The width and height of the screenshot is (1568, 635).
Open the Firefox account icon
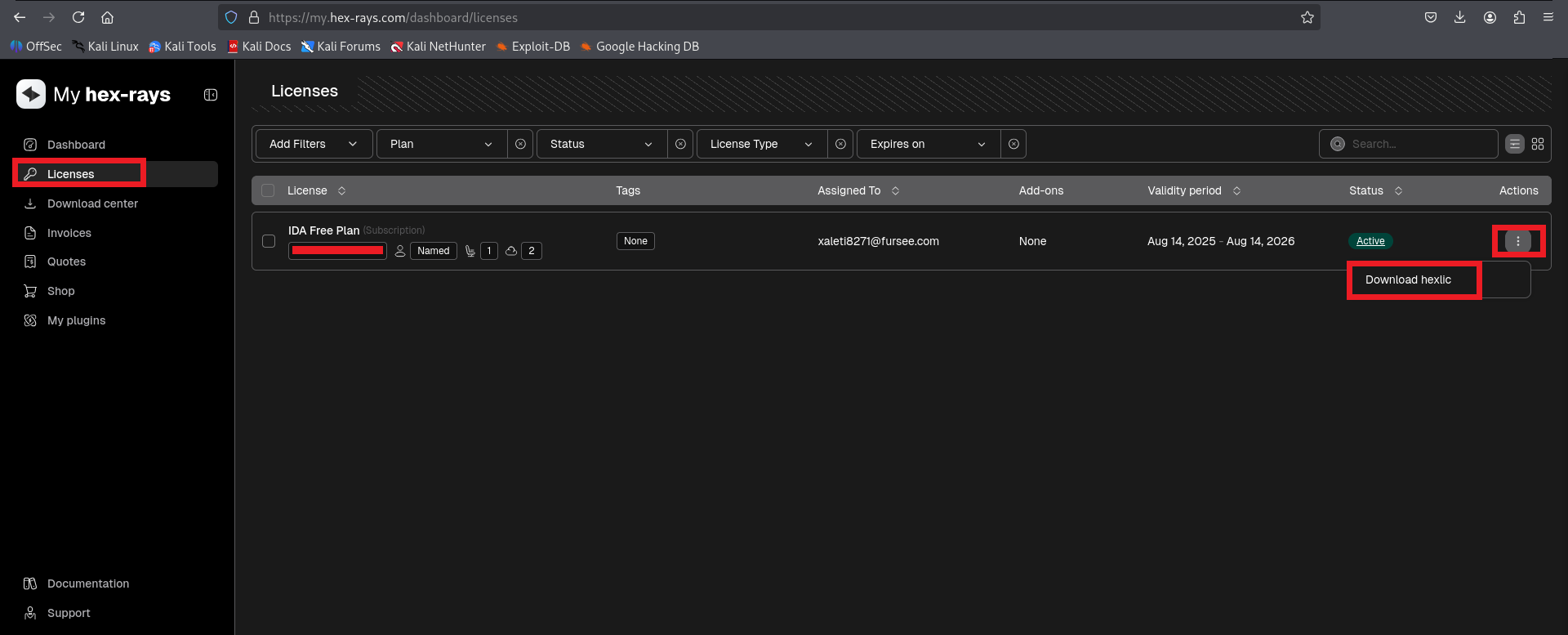pos(1490,17)
